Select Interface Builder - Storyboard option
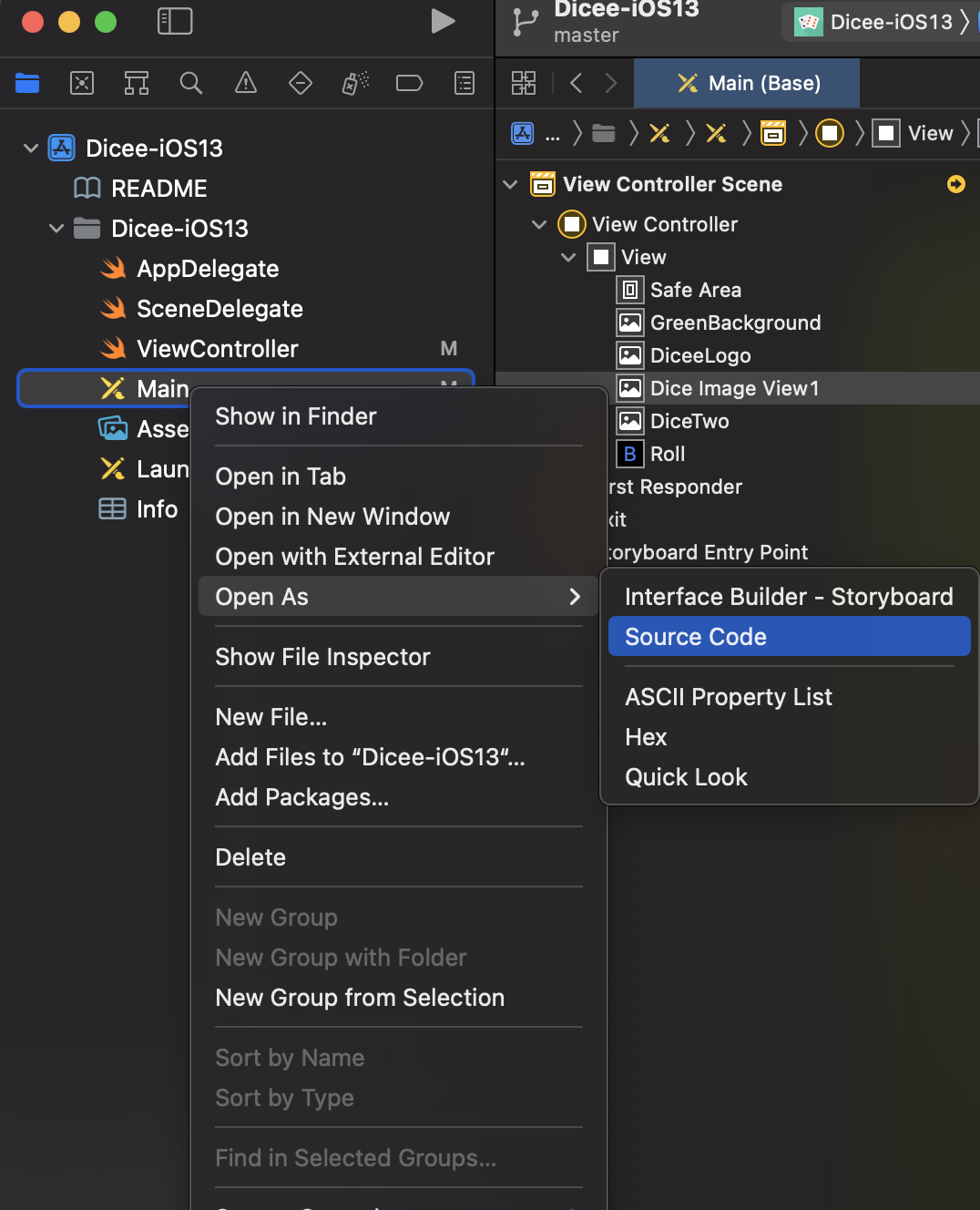 789,597
